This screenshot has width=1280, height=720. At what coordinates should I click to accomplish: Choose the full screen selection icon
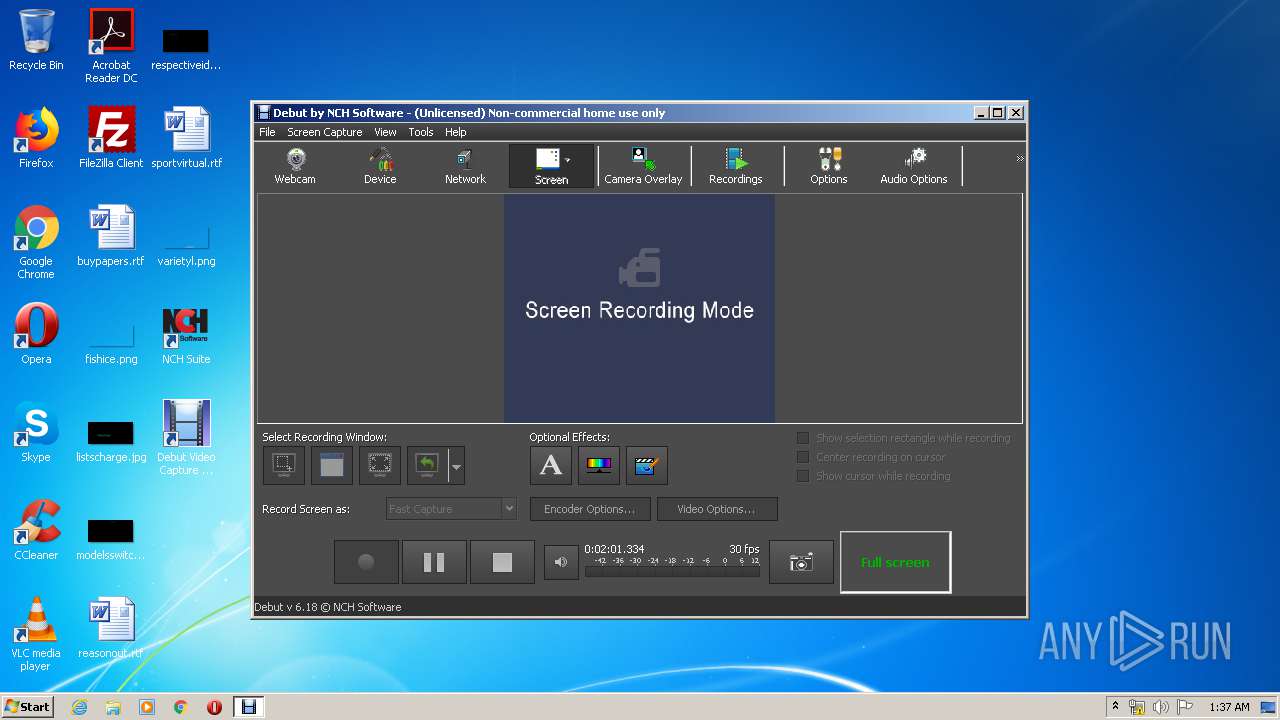point(380,465)
